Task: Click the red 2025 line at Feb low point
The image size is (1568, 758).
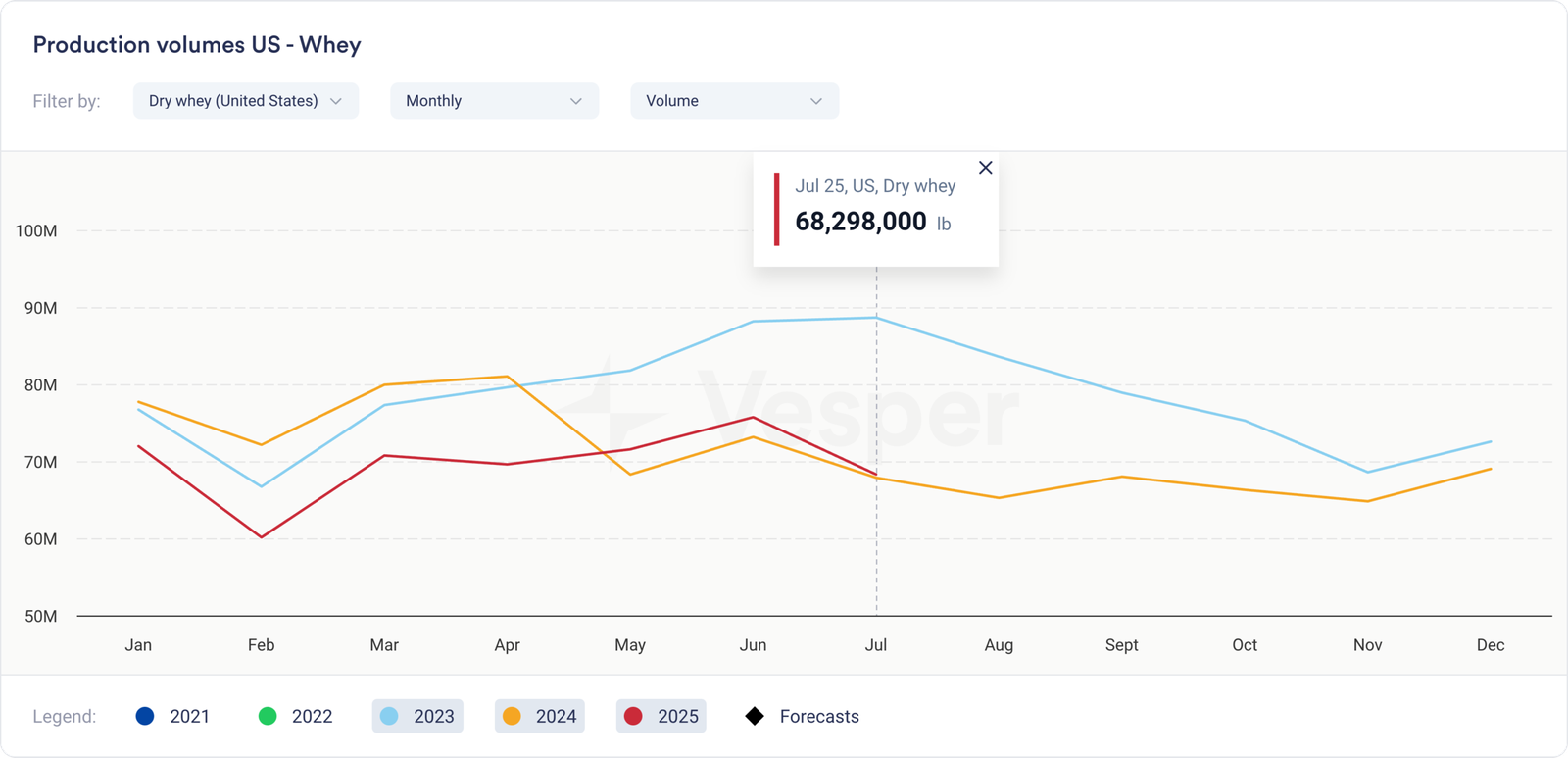Action: tap(262, 537)
